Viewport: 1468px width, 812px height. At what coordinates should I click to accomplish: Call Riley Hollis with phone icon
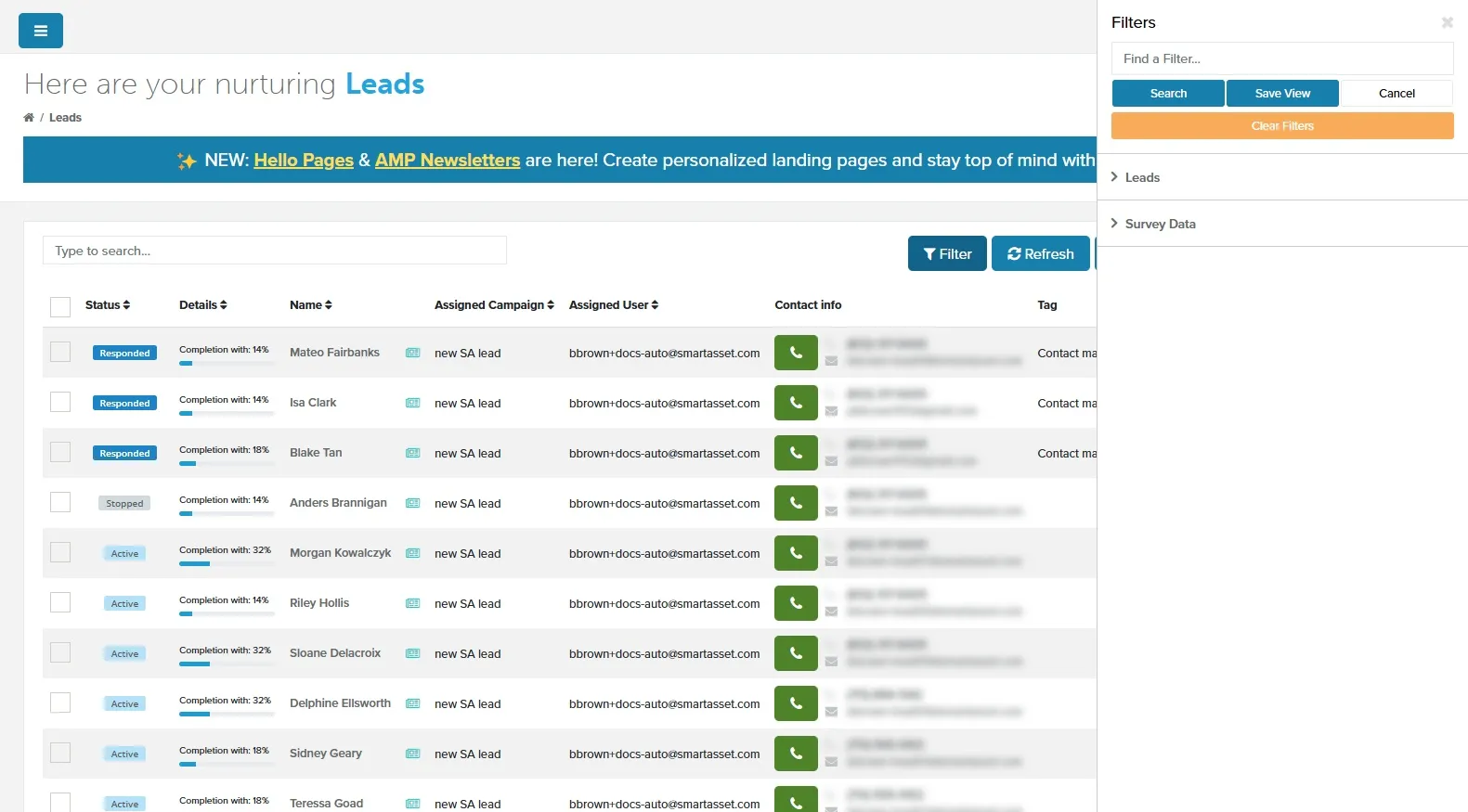coord(796,603)
